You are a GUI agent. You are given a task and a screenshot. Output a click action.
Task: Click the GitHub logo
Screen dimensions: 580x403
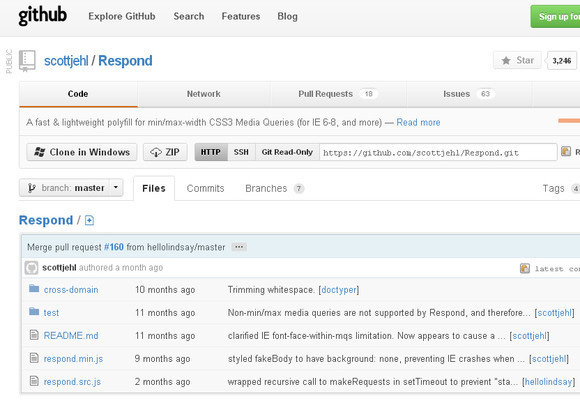[x=43, y=16]
